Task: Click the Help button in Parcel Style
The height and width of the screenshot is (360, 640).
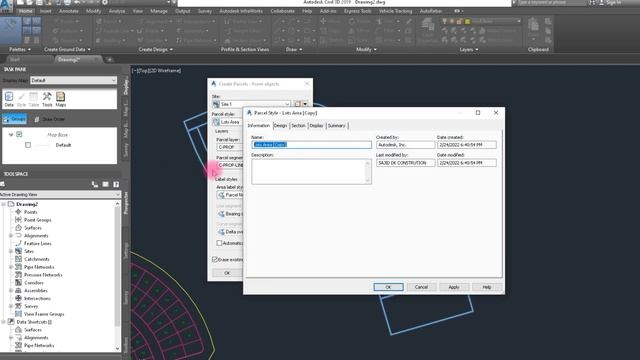Action: [x=487, y=287]
